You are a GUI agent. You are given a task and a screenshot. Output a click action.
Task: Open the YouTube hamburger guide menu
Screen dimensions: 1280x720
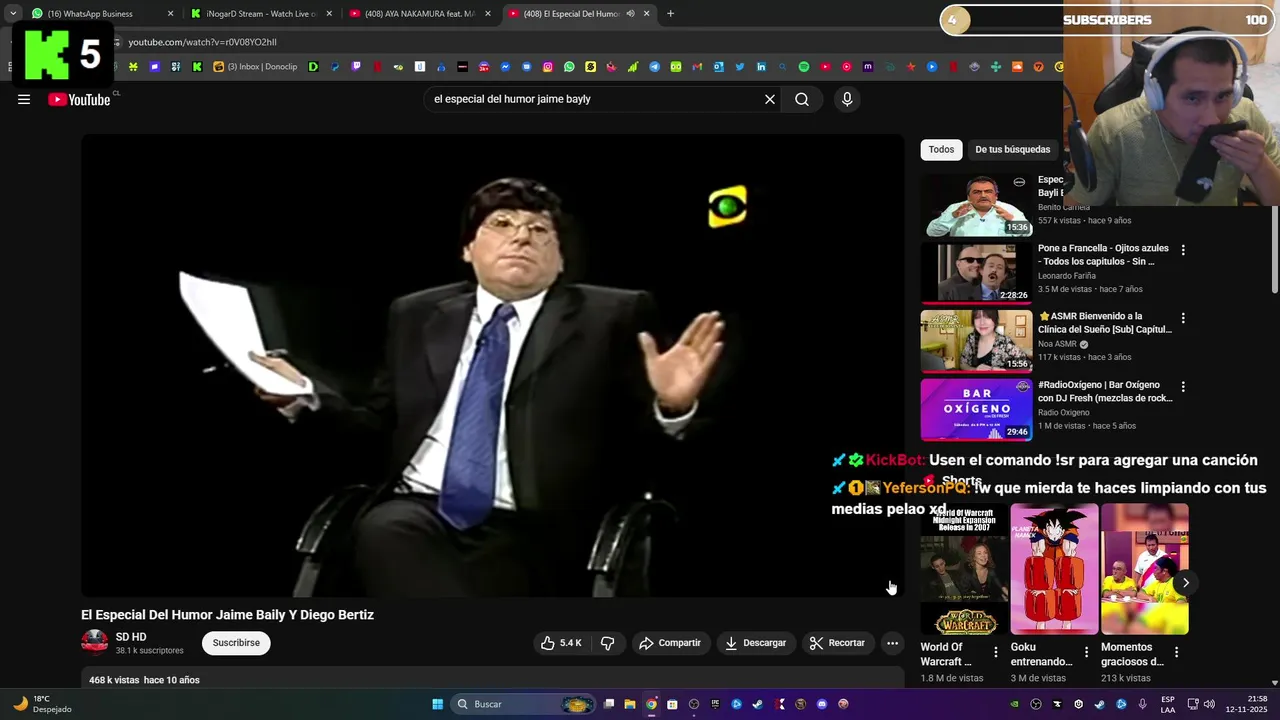tap(24, 99)
